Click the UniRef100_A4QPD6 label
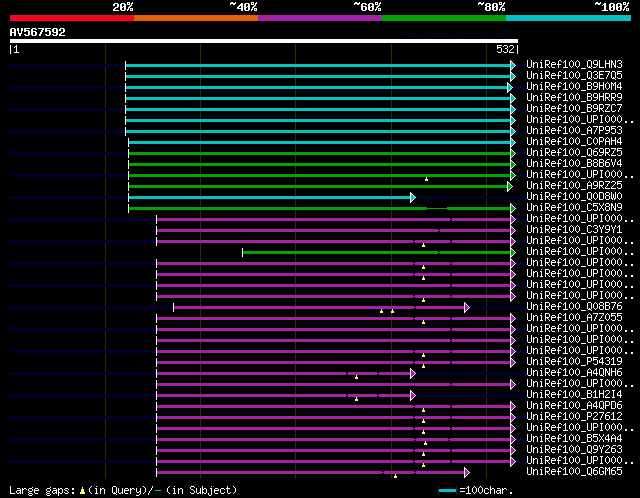This screenshot has width=640, height=498. (574, 406)
